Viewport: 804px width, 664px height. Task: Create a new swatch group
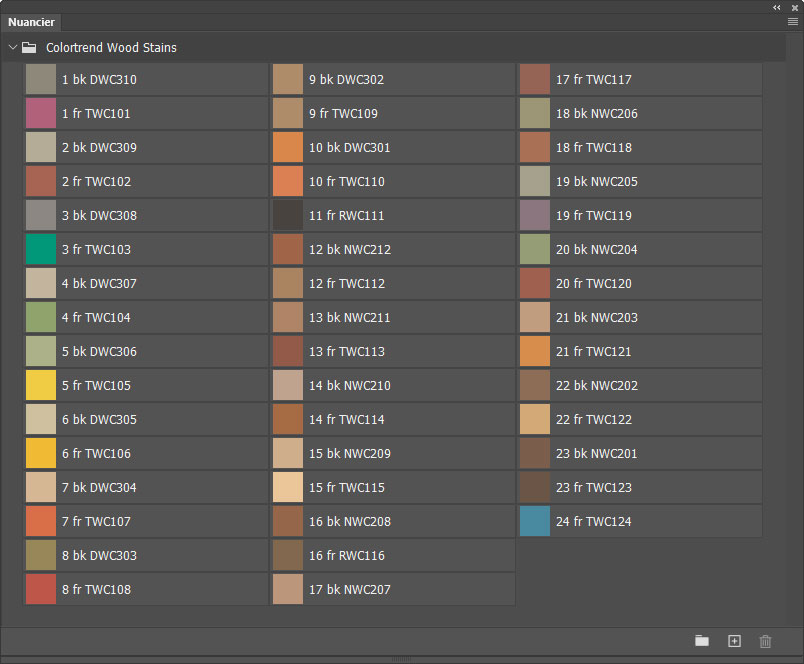[x=701, y=640]
